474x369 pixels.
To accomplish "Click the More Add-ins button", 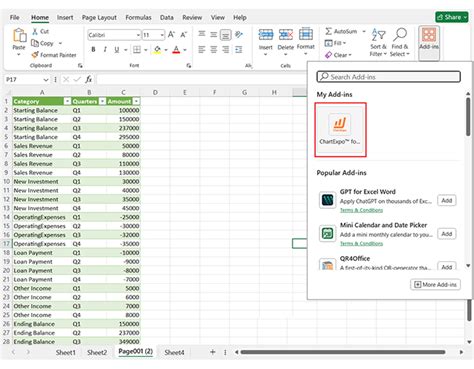I will (x=435, y=285).
